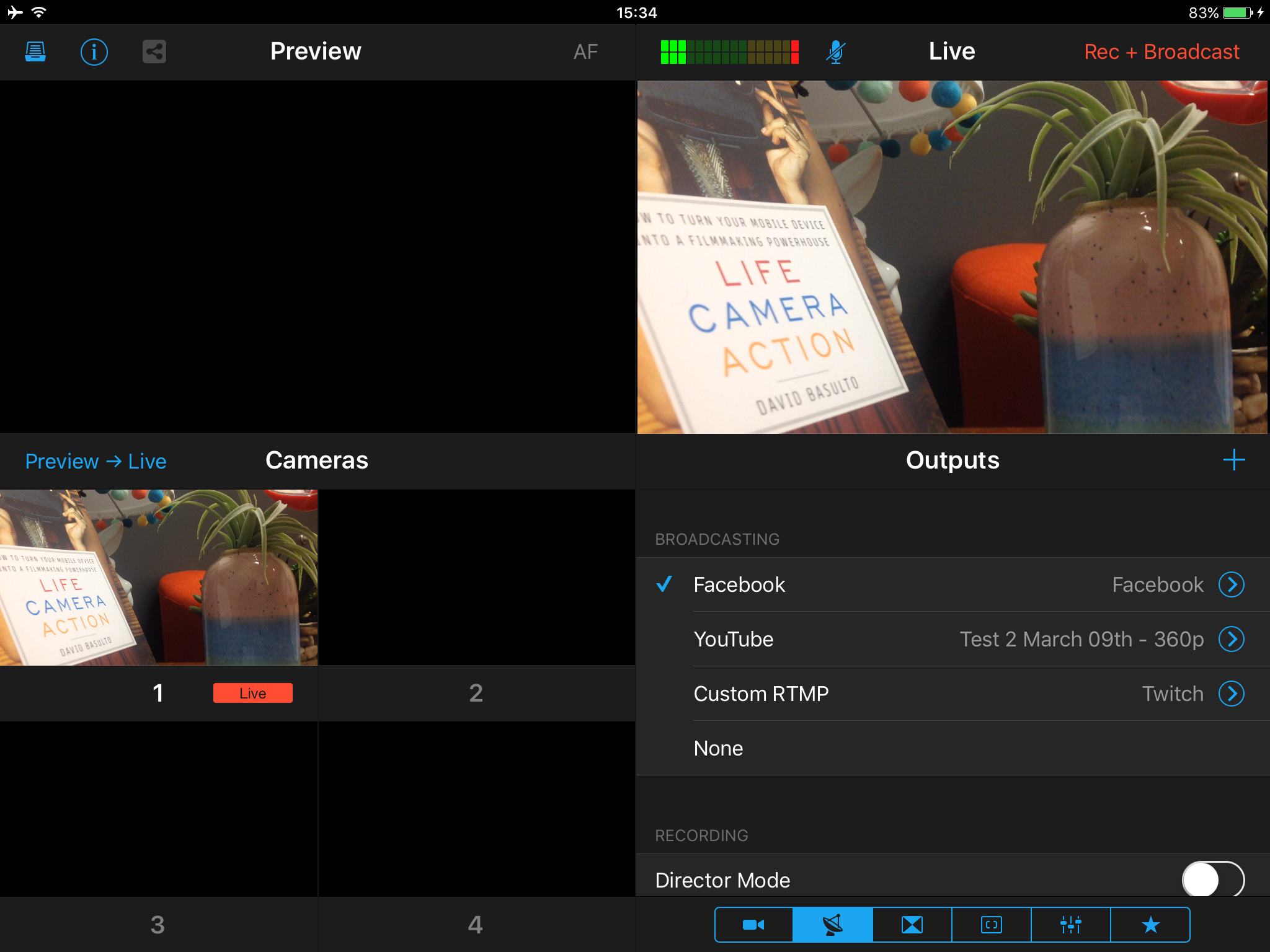Open the overlay frame icon tab

(992, 925)
